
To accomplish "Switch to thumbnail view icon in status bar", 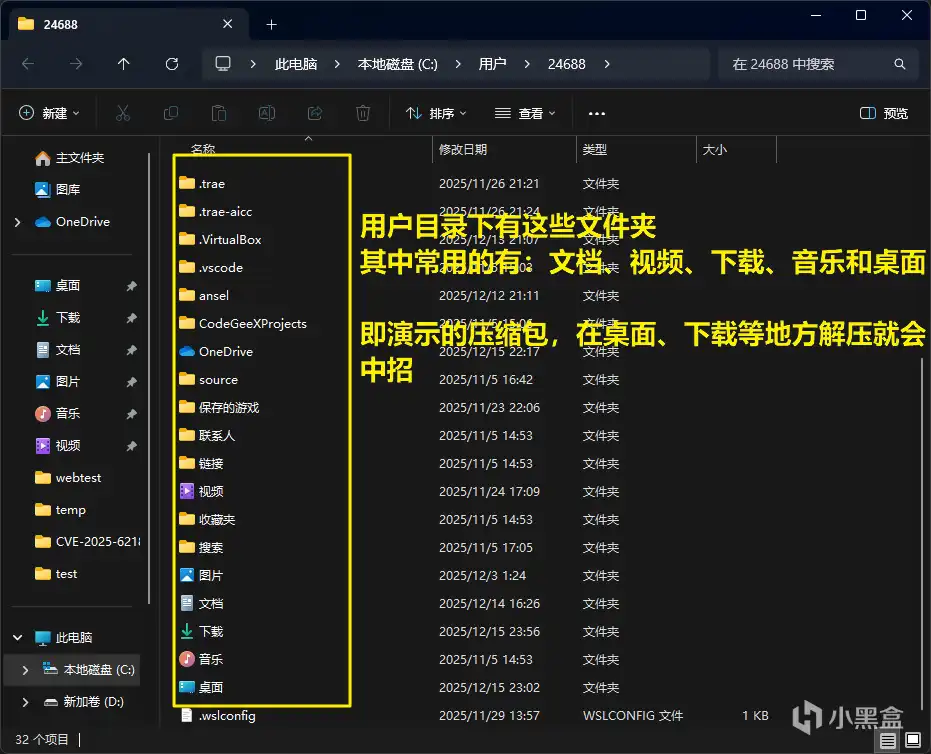I will [911, 740].
